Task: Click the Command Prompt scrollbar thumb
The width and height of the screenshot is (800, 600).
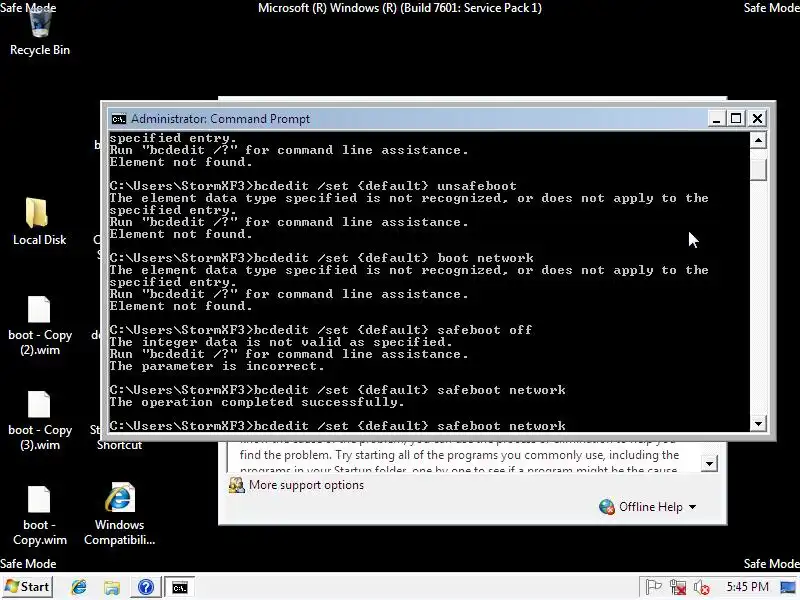Action: click(758, 169)
